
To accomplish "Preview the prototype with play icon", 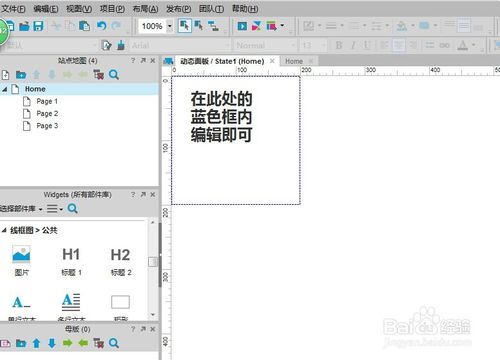I will [x=242, y=26].
